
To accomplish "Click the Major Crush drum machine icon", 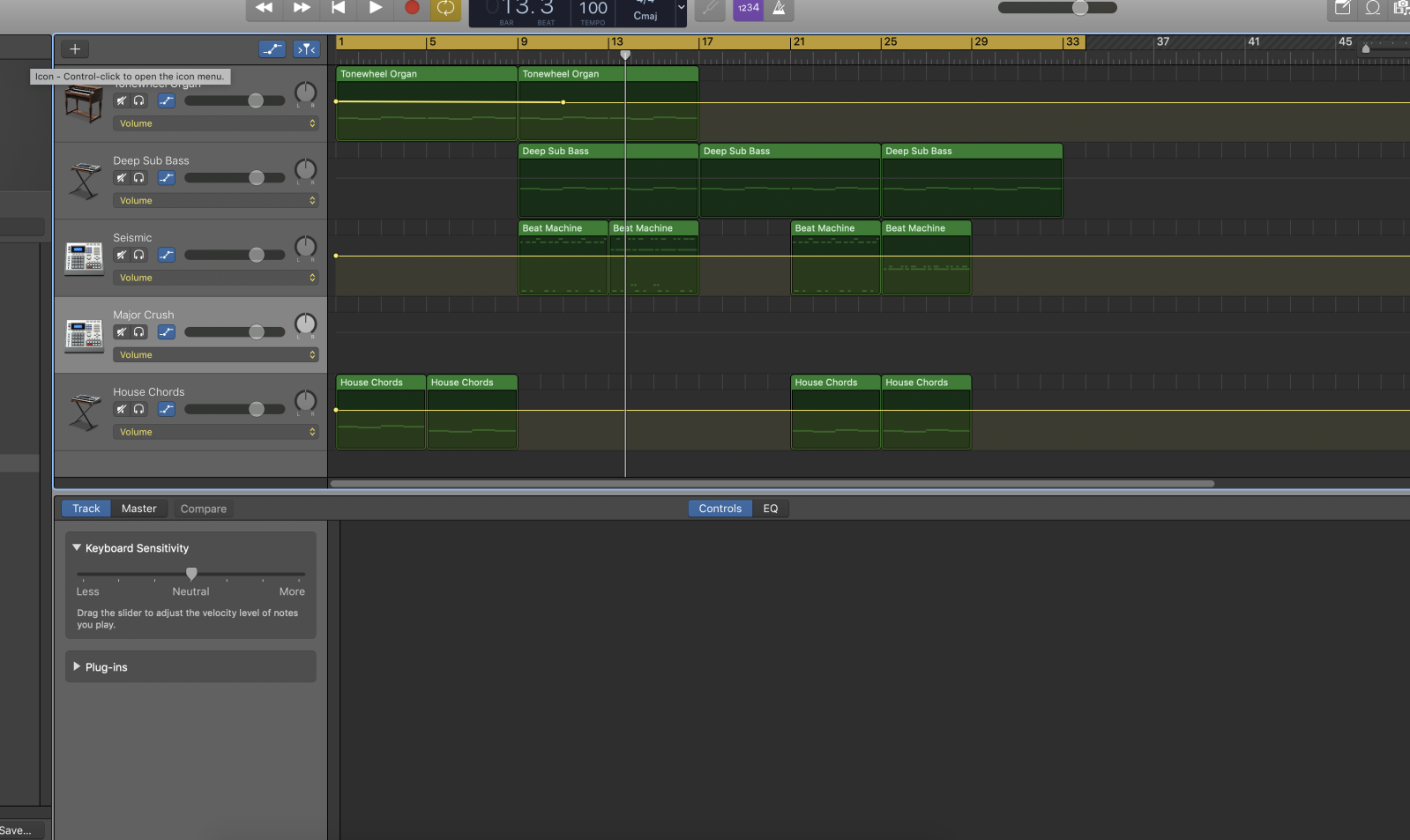I will [85, 335].
